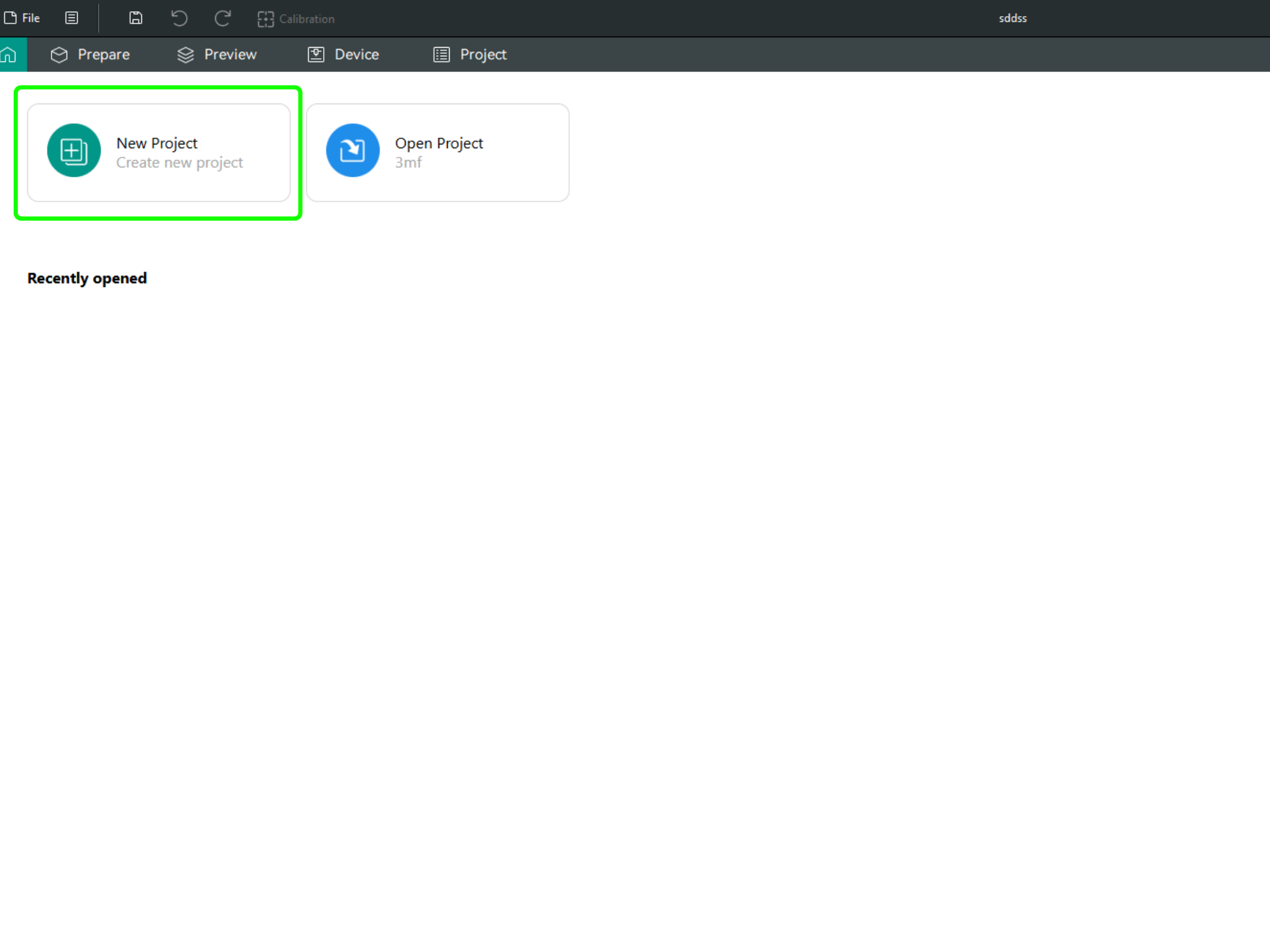Click the Redo arrow icon

coord(223,18)
